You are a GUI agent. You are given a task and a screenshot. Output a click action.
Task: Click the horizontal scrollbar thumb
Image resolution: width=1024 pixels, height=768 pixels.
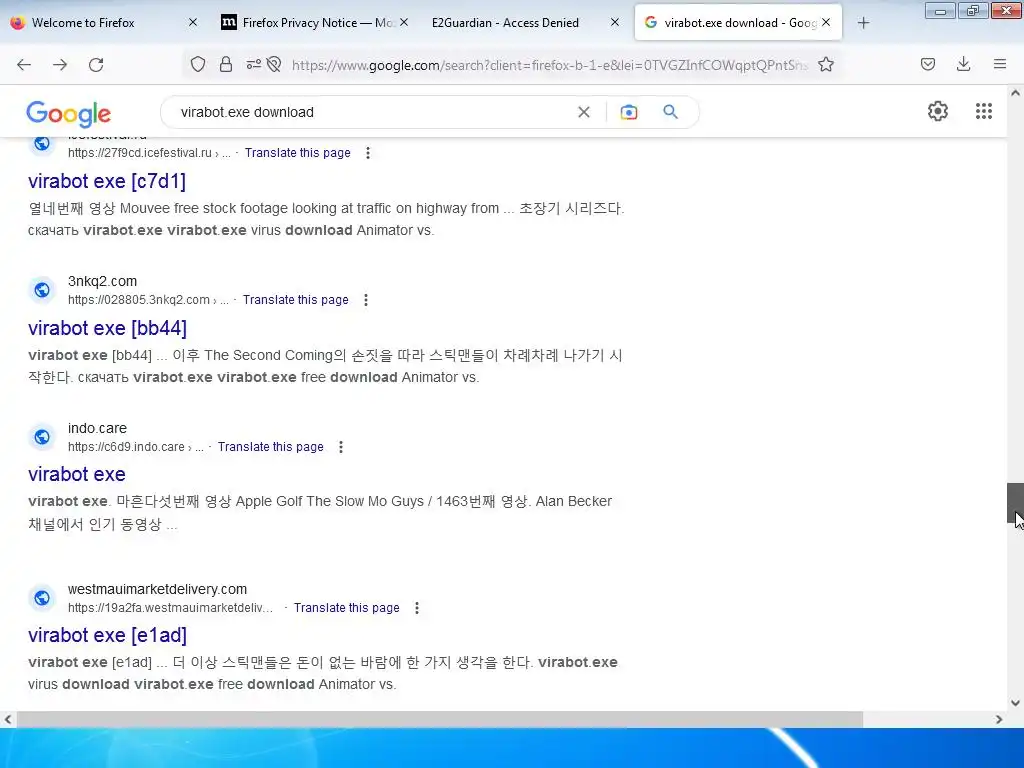[x=440, y=720]
